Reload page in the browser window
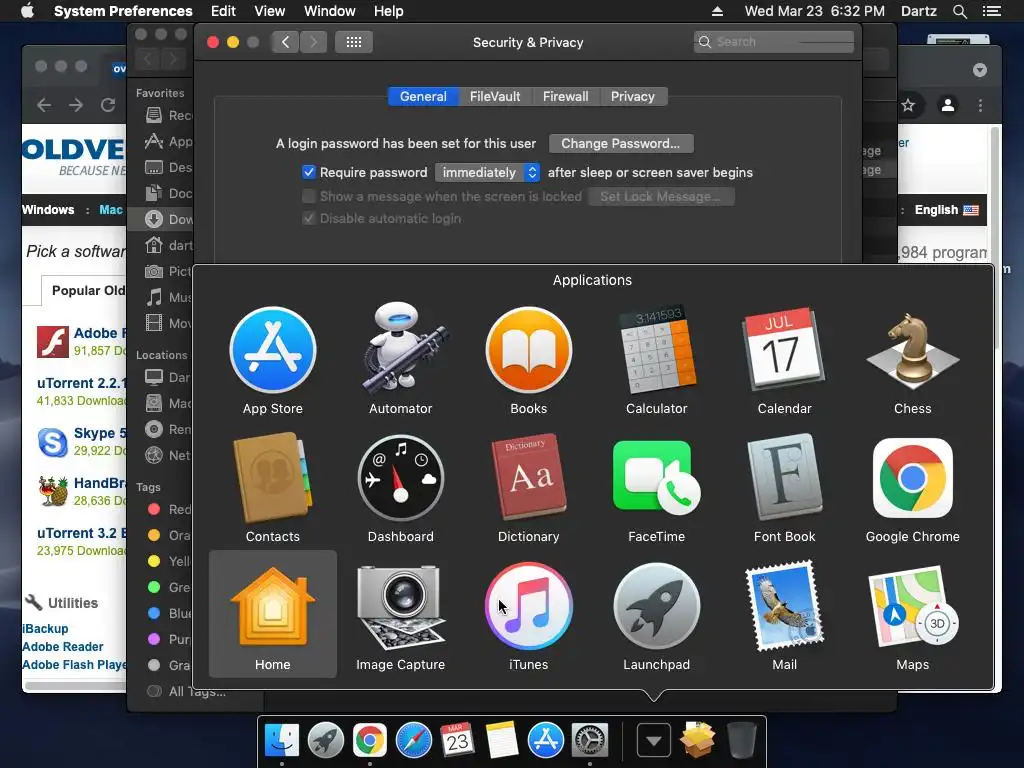Image resolution: width=1024 pixels, height=768 pixels. pyautogui.click(x=108, y=105)
